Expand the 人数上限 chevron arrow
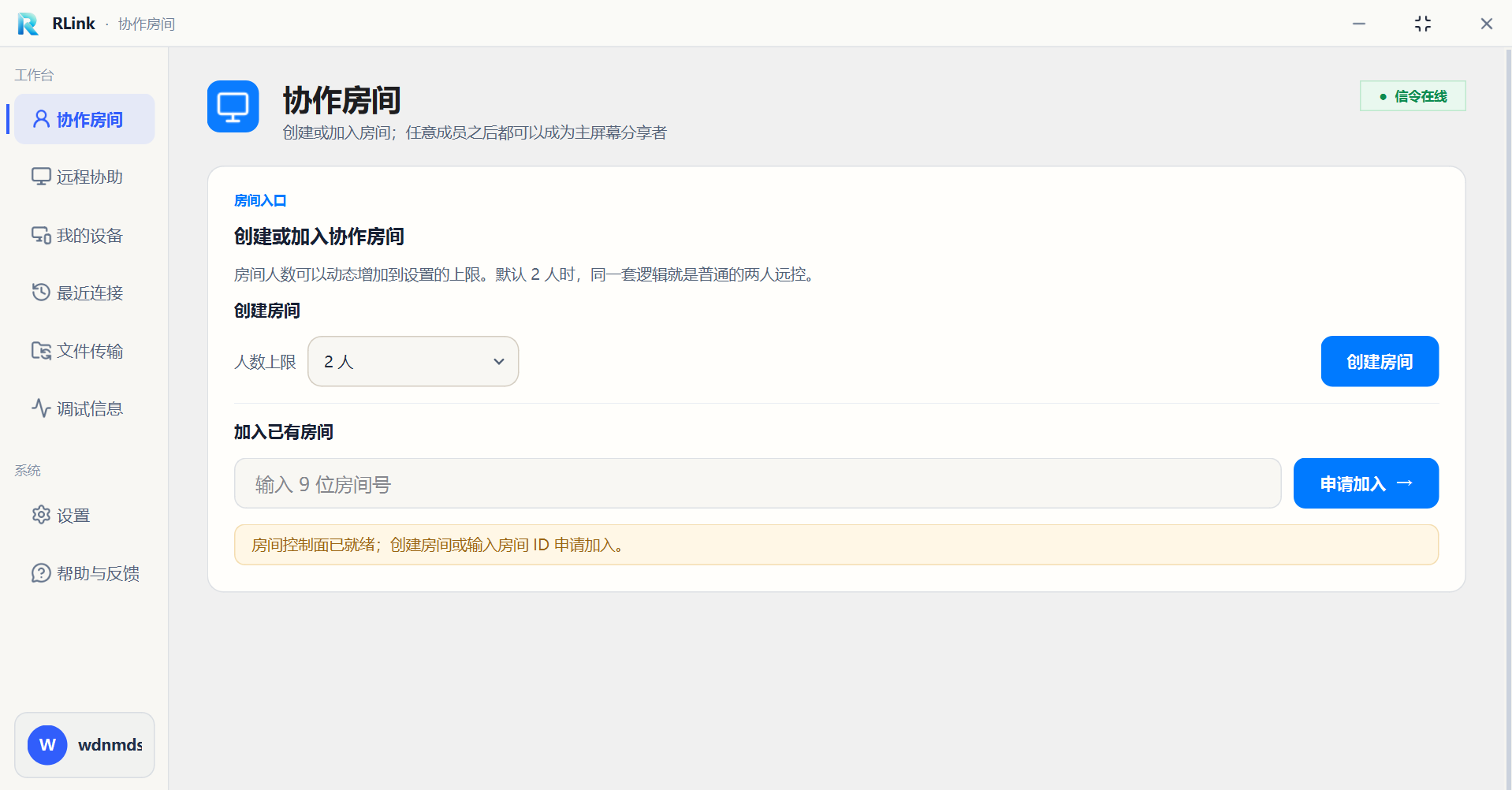Viewport: 1512px width, 790px height. pyautogui.click(x=499, y=362)
